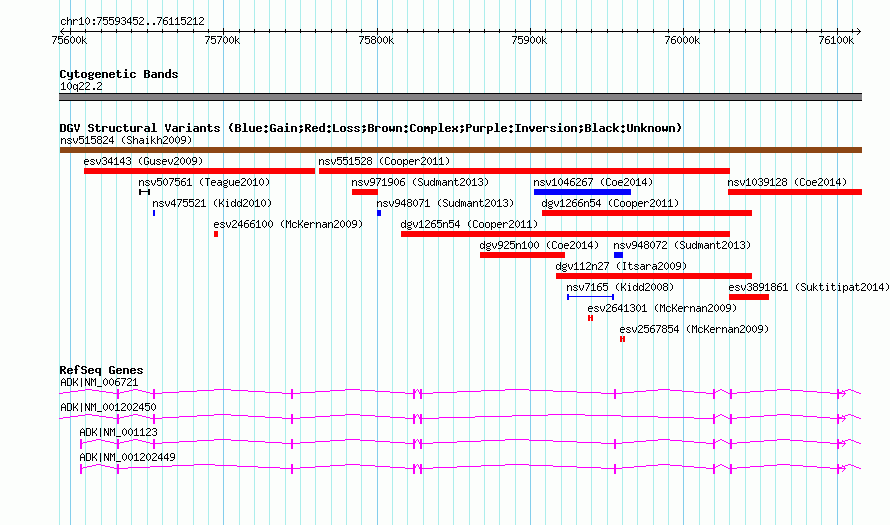Click the RefSeq Genes track heading

[102, 370]
